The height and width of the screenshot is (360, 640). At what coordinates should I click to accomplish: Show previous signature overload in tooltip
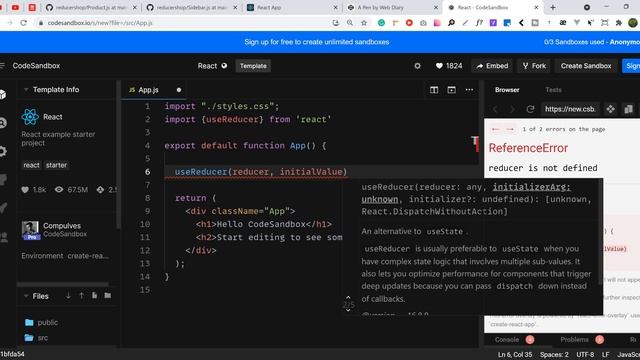[x=348, y=298]
